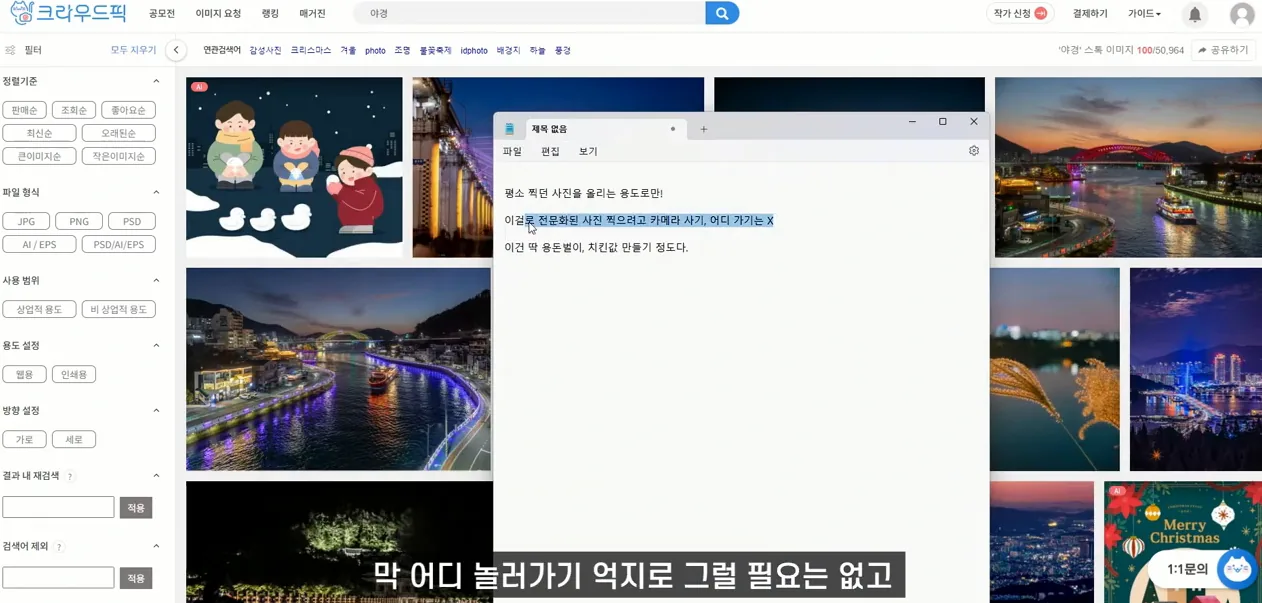Focus the 야경 search field
This screenshot has width=1262, height=603.
point(530,13)
